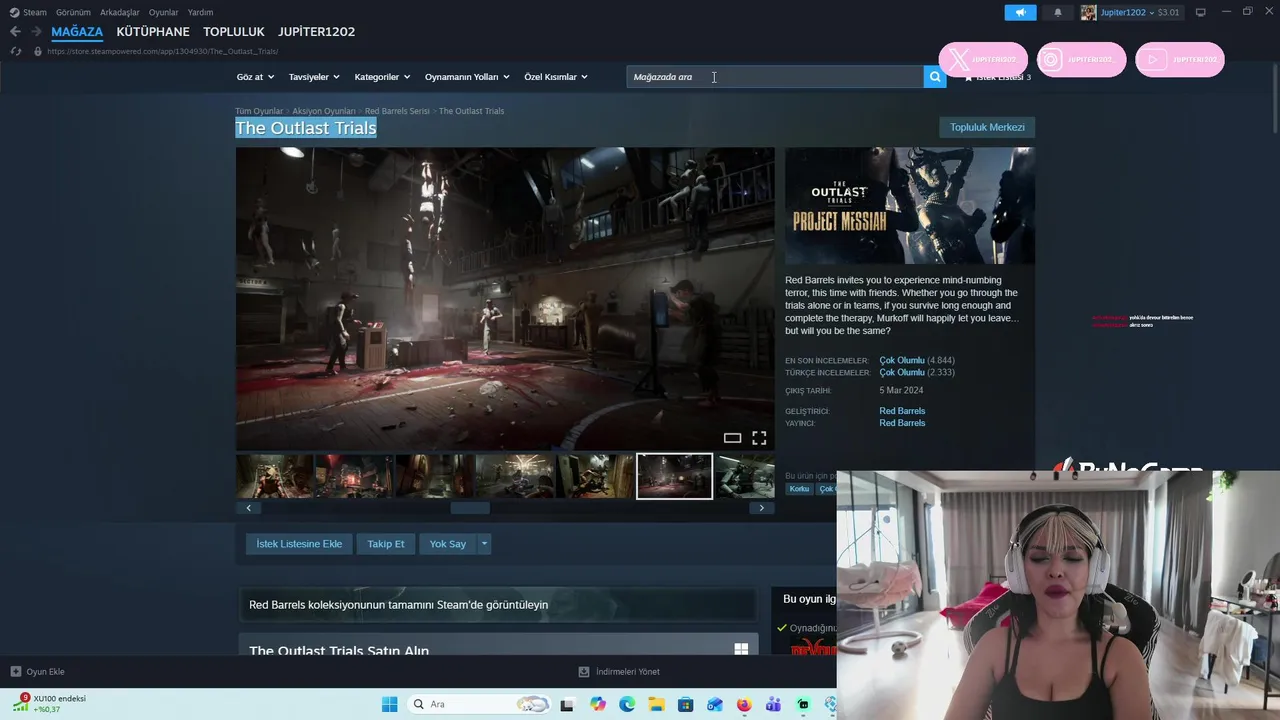Expand the Tavsiyeler dropdown
This screenshot has width=1280, height=720.
[x=314, y=77]
